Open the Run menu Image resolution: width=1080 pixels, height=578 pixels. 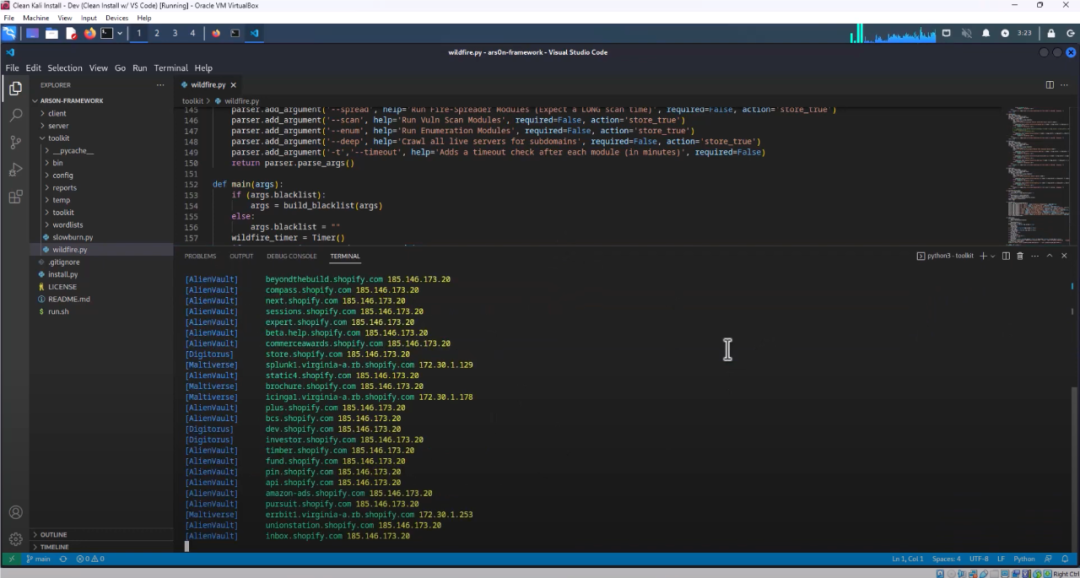pyautogui.click(x=140, y=68)
